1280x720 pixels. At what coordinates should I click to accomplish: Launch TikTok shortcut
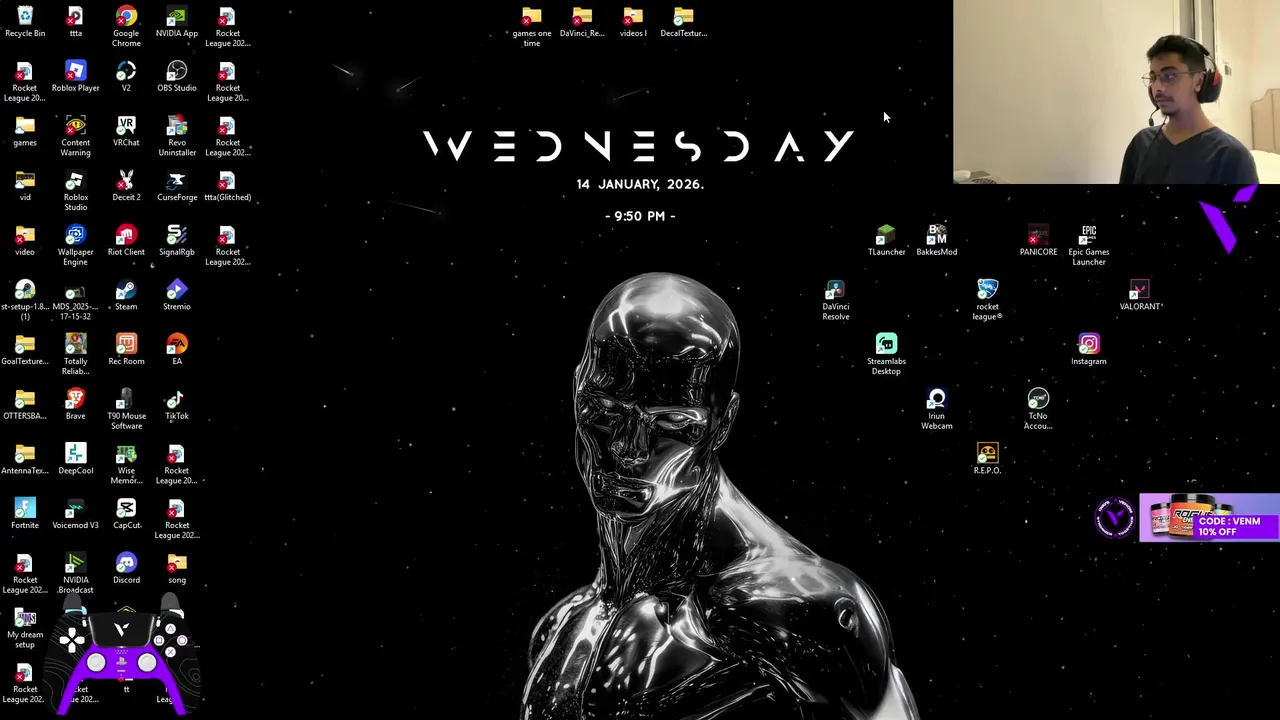click(x=177, y=405)
